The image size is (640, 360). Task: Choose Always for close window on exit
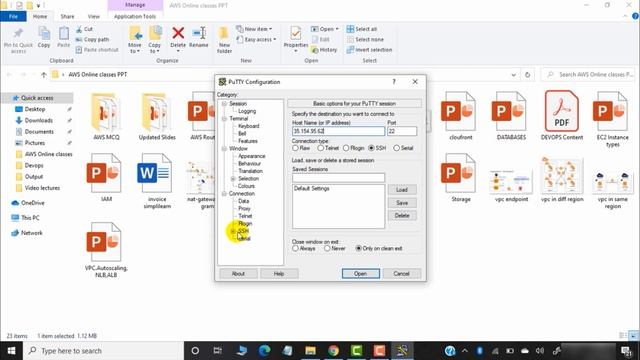(295, 248)
